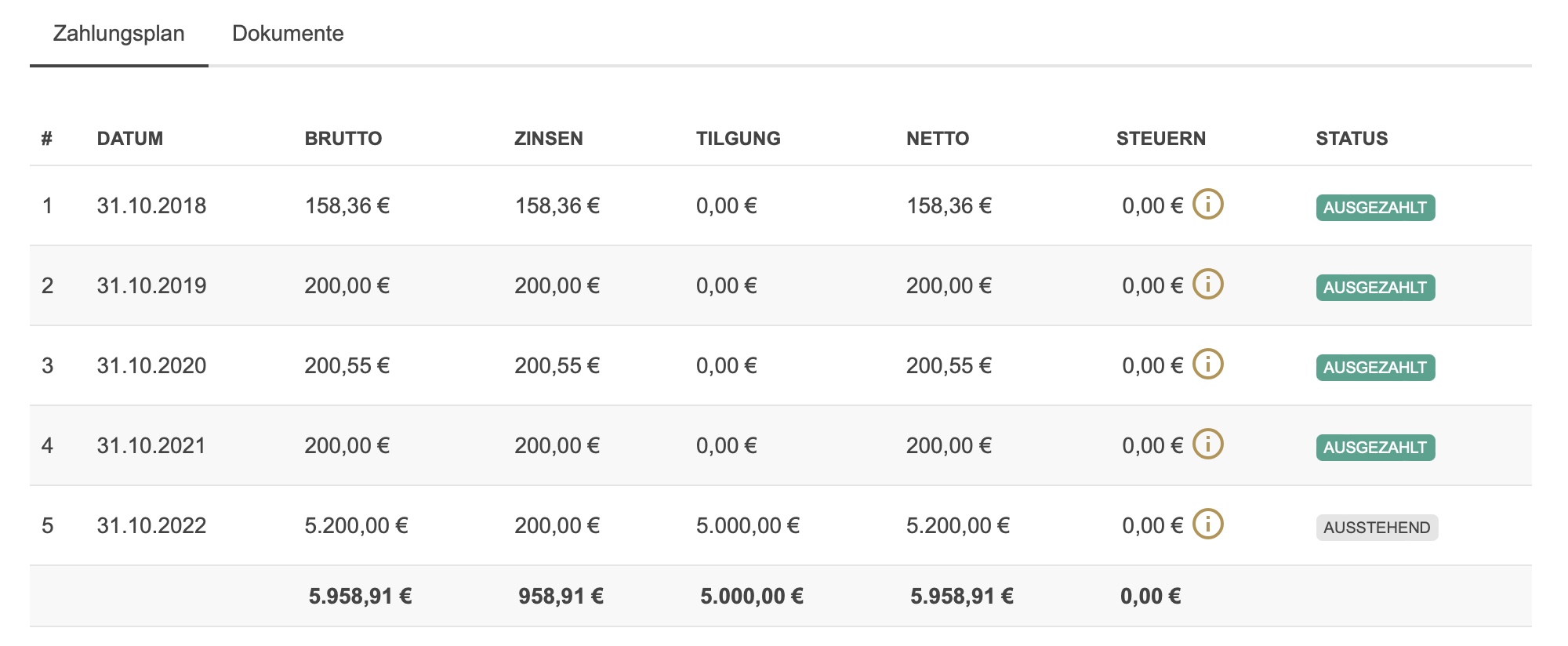Click the ZINSEN column header
Image resolution: width=1568 pixels, height=646 pixels.
pos(548,139)
